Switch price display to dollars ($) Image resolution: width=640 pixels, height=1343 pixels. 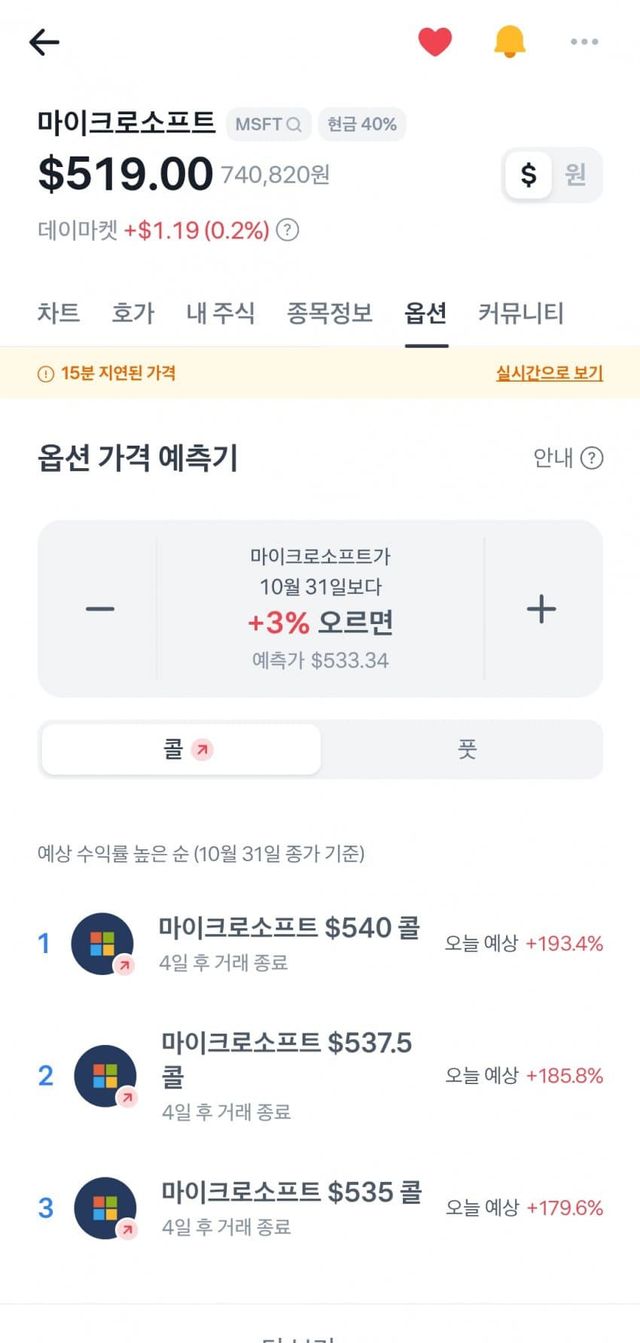coord(528,175)
